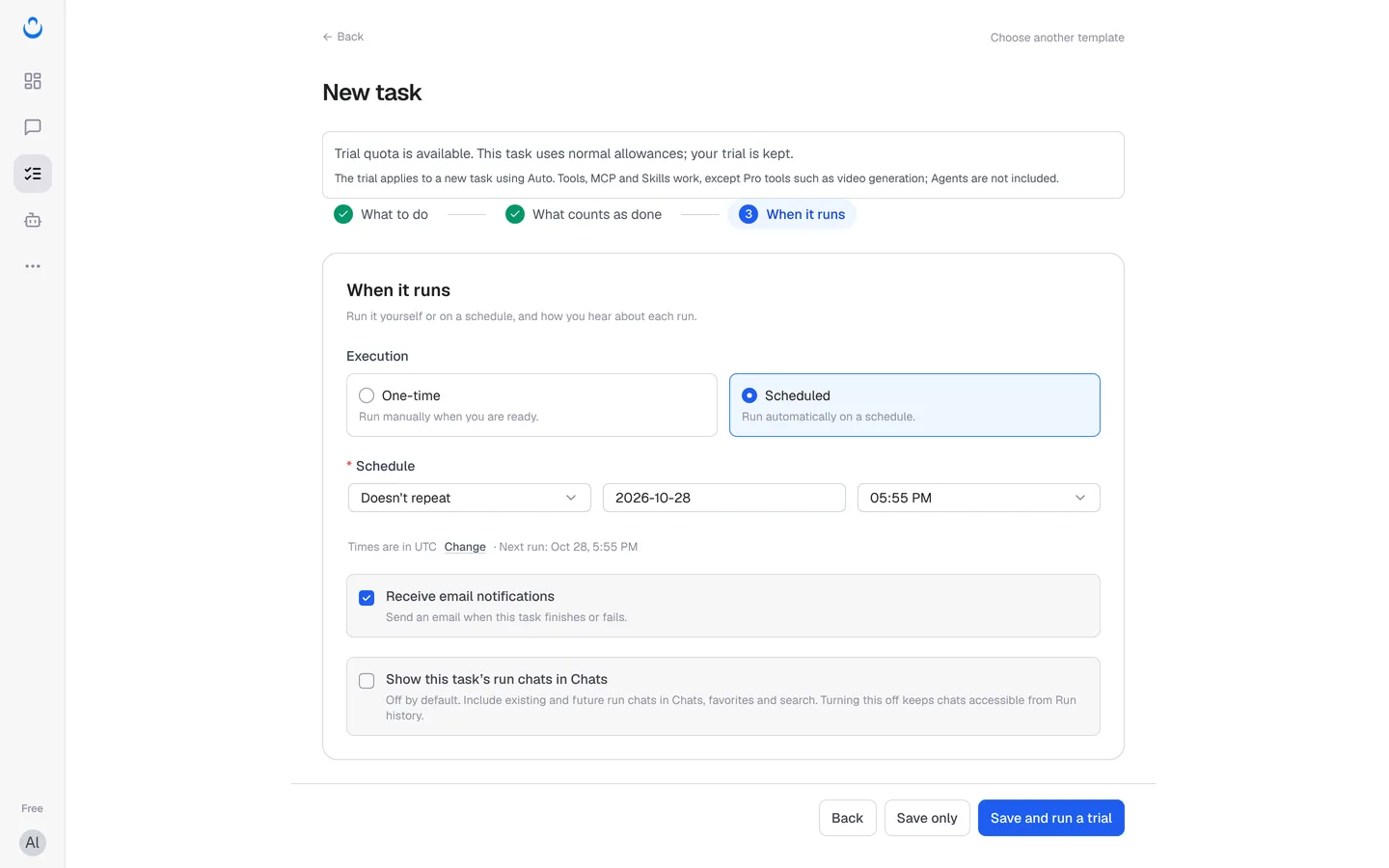This screenshot has height=868, width=1389.
Task: Click the app logo icon in sidebar
Action: 33,28
